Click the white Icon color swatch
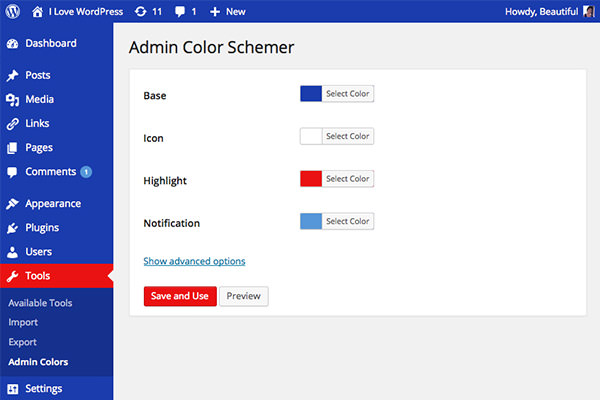This screenshot has width=600, height=400. point(311,136)
